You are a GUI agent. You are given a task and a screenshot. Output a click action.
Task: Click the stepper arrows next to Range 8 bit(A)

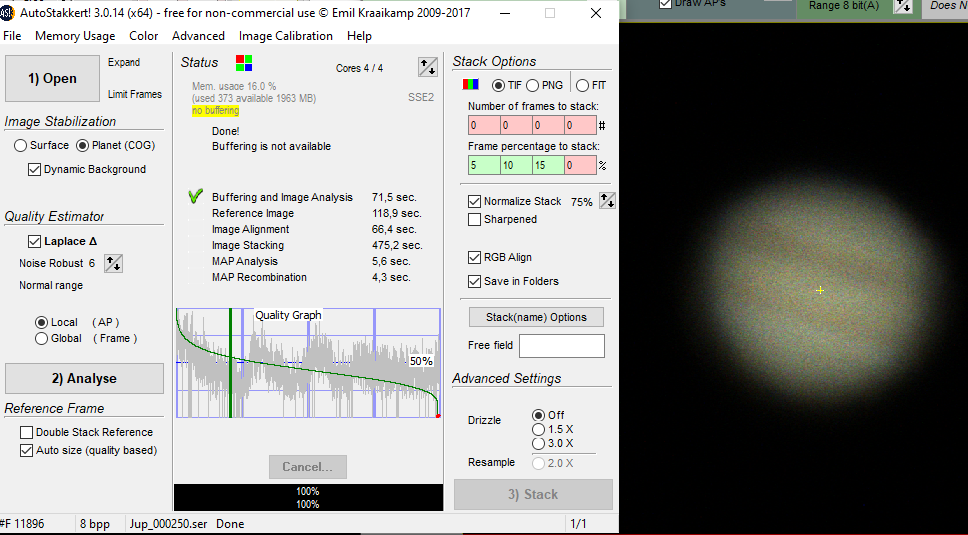[903, 6]
